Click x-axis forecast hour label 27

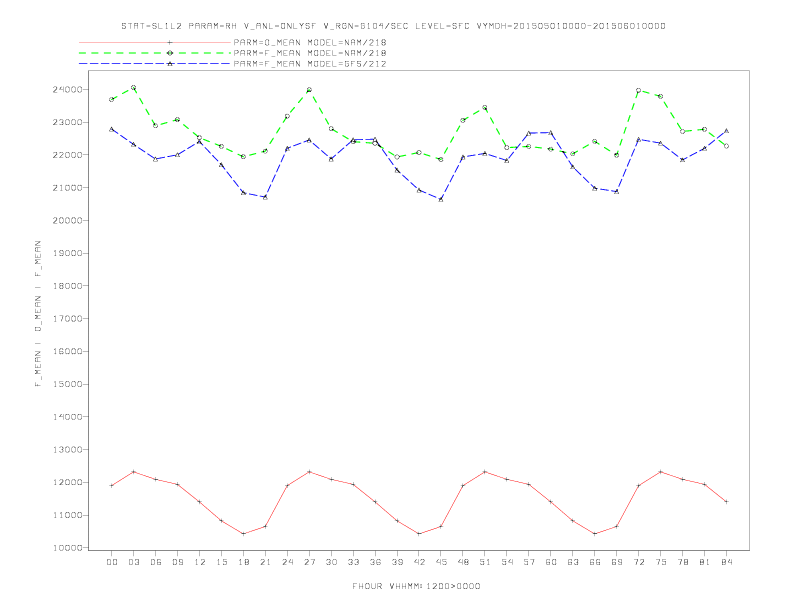(x=309, y=562)
